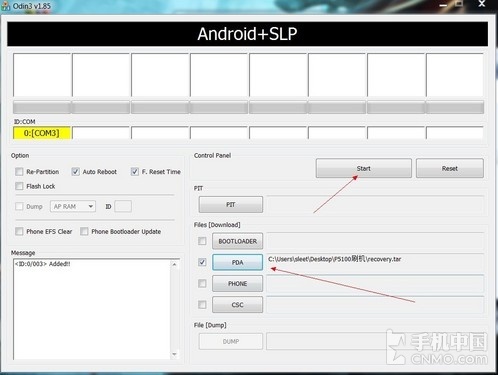
Task: Click the PHONE file button
Action: coord(237,284)
